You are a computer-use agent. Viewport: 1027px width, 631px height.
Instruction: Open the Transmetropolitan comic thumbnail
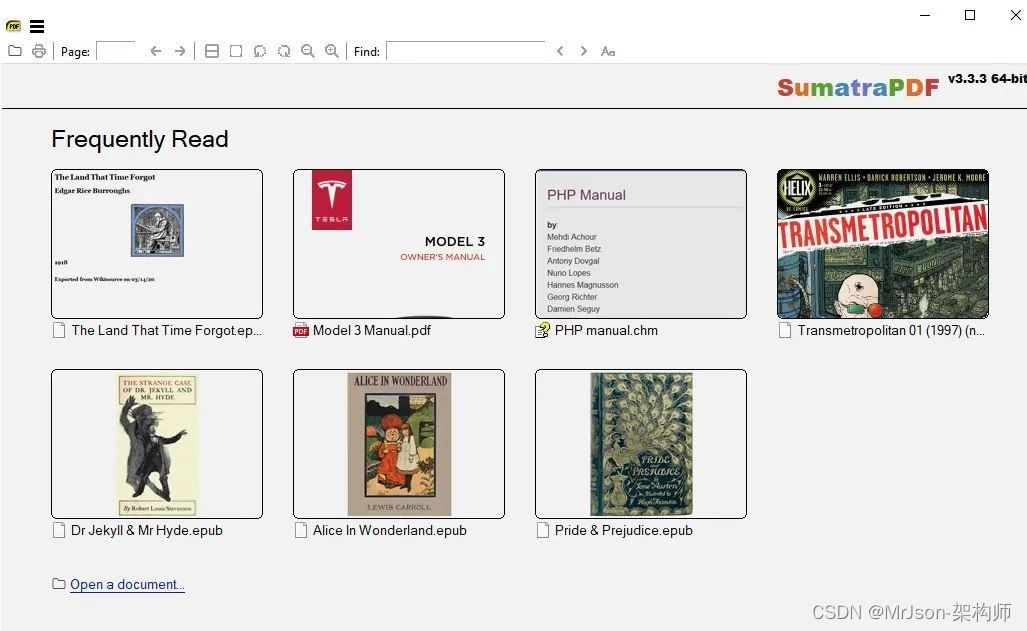[x=883, y=244]
